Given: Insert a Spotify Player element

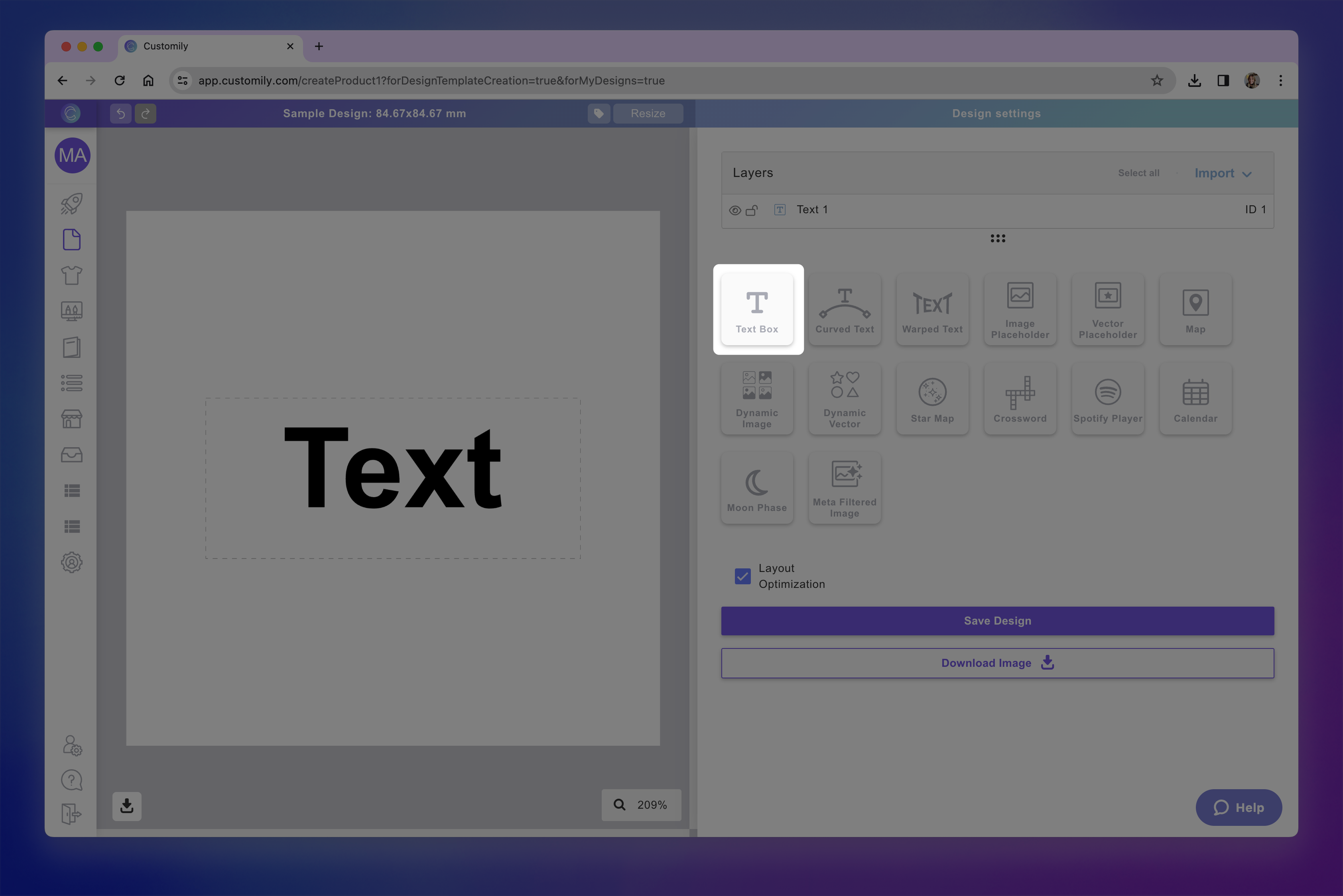Looking at the screenshot, I should tap(1107, 398).
